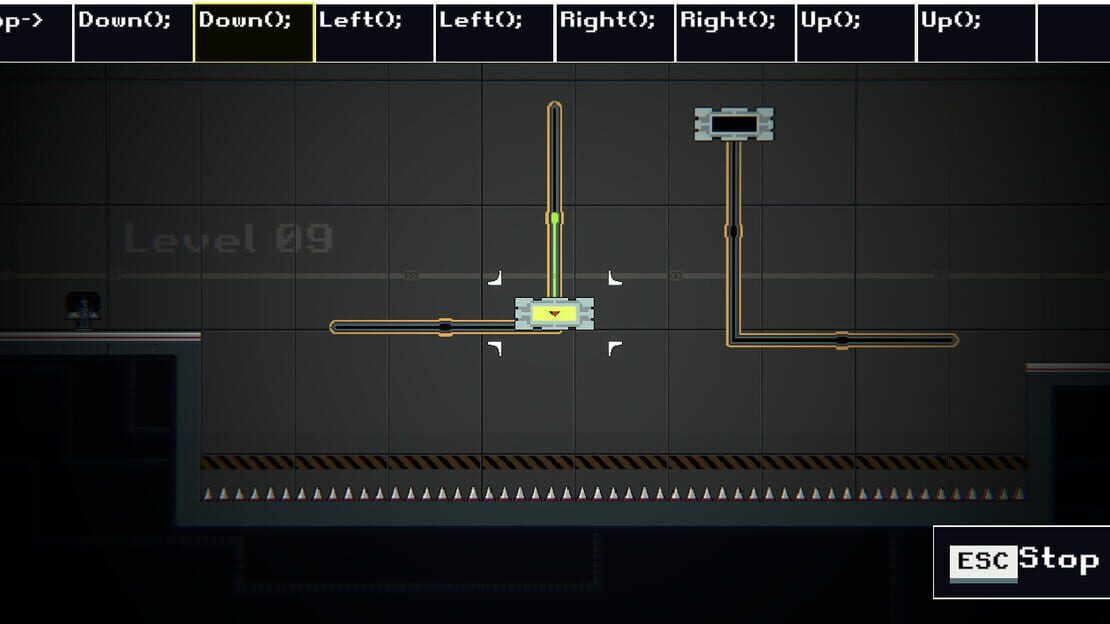Click the empty command slot after the last Up();

1073,33
